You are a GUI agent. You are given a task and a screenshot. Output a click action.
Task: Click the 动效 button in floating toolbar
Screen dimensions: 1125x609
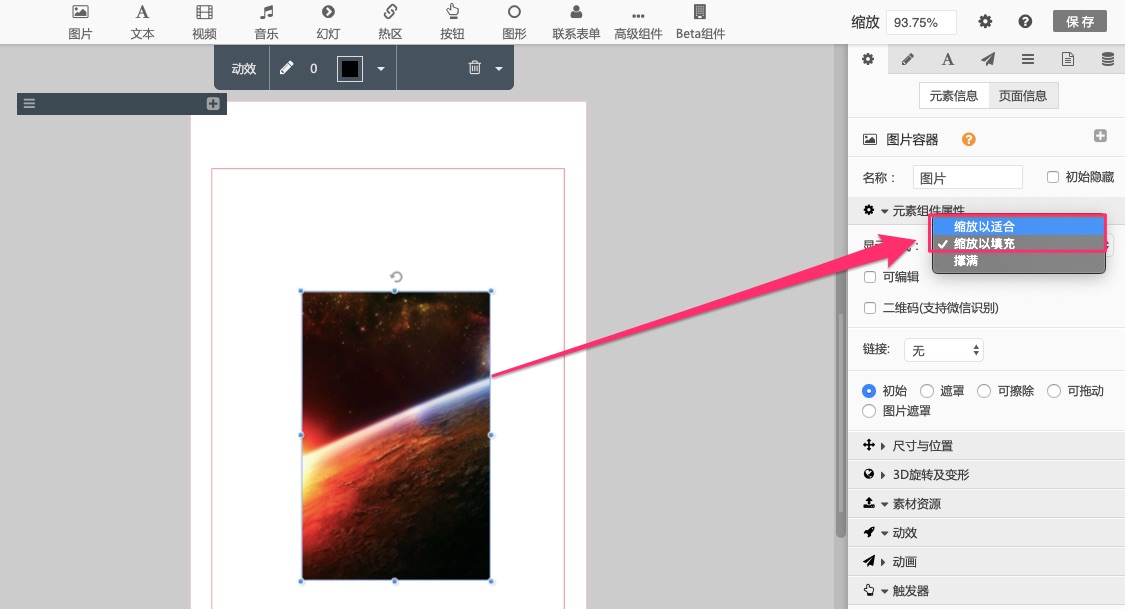coord(244,69)
